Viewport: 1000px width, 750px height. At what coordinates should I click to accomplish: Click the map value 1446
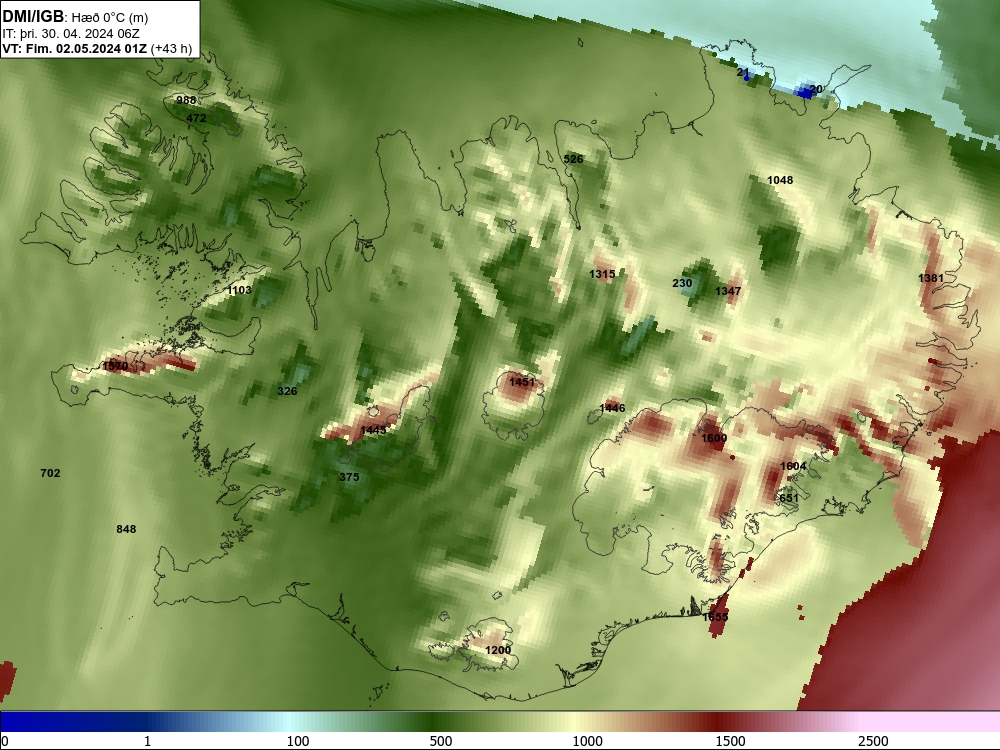(612, 408)
